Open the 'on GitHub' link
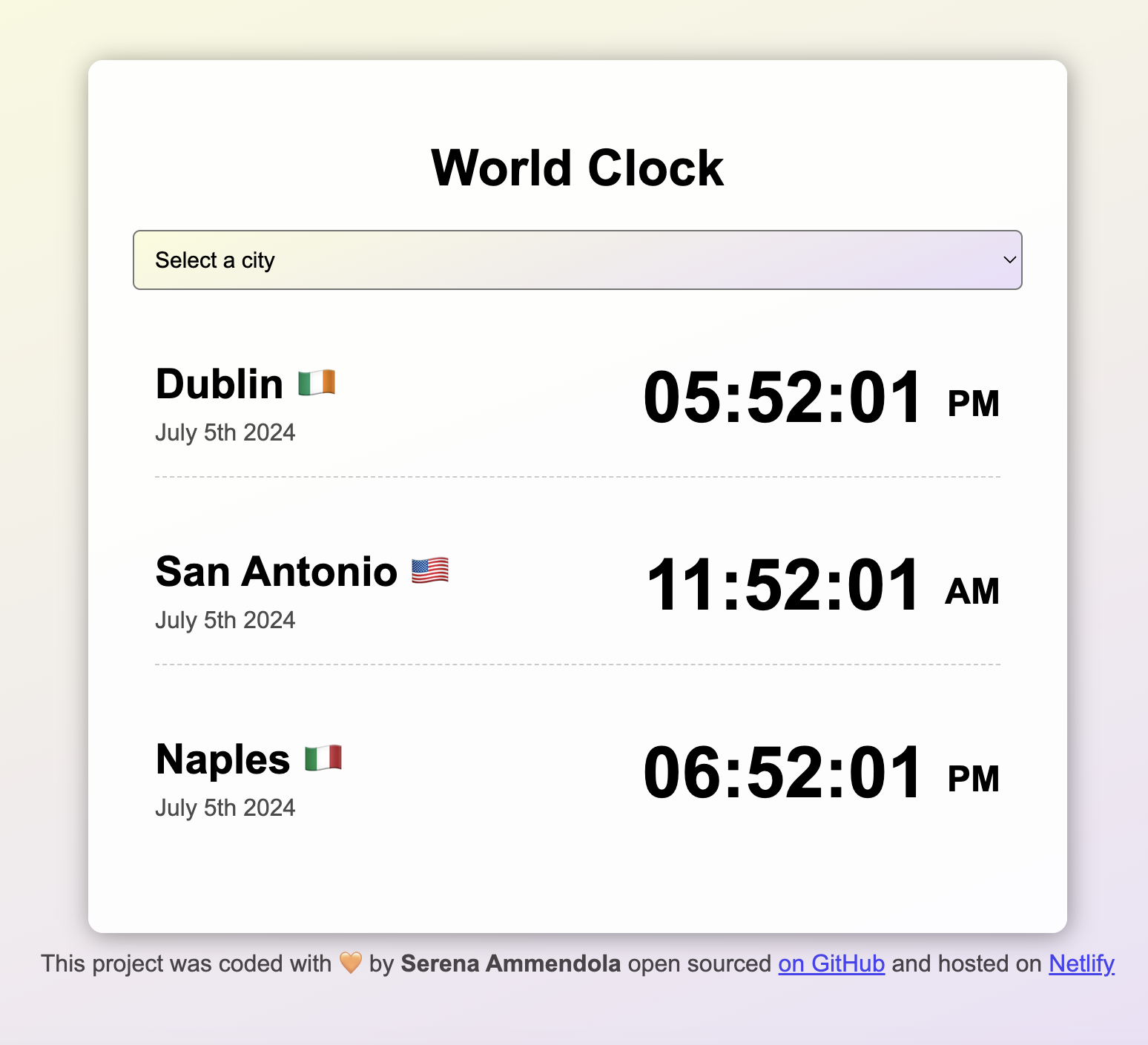Screen dimensions: 1148x1045 (831, 963)
